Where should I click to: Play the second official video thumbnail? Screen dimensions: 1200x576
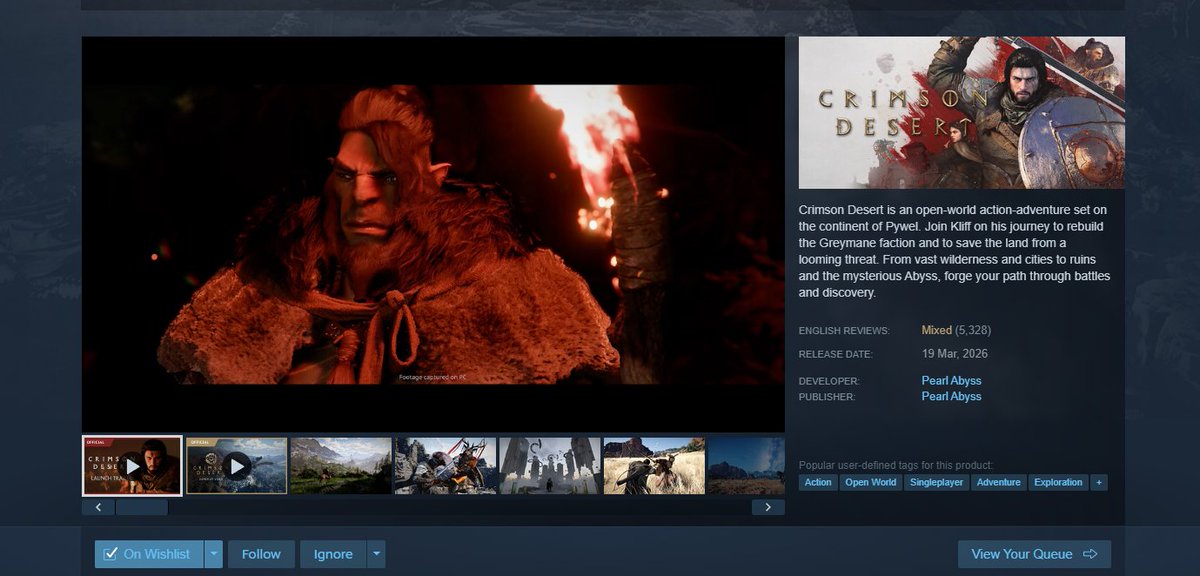(x=237, y=466)
